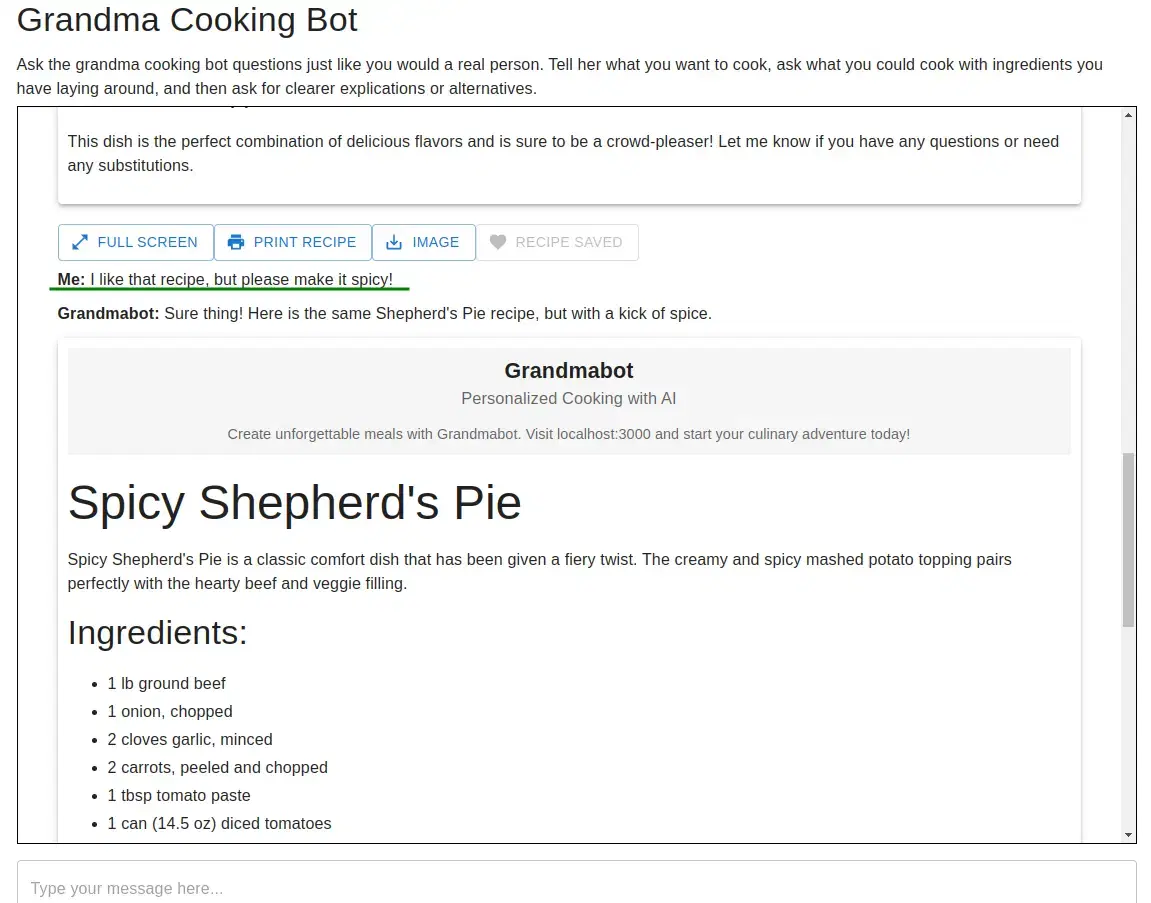The height and width of the screenshot is (903, 1151).
Task: Click the heart icon on Recipe Saved
Action: coord(498,242)
